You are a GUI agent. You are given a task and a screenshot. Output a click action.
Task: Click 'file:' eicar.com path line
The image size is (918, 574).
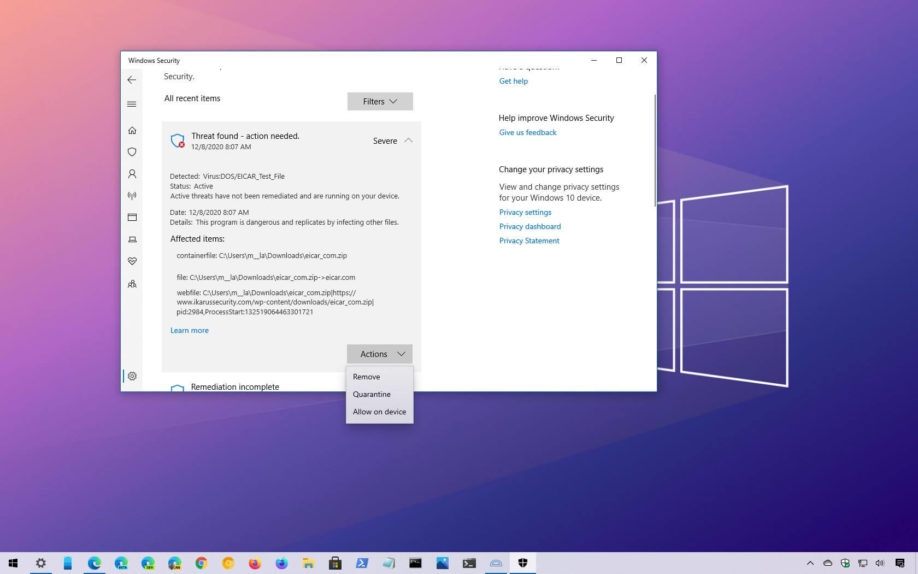(x=266, y=277)
